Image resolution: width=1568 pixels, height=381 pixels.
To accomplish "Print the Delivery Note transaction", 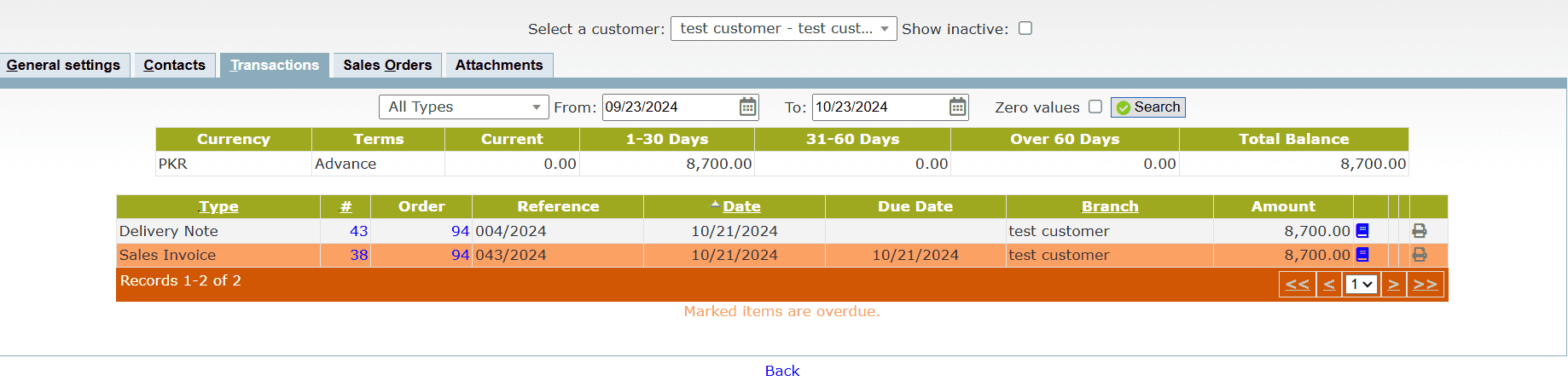I will (x=1420, y=231).
